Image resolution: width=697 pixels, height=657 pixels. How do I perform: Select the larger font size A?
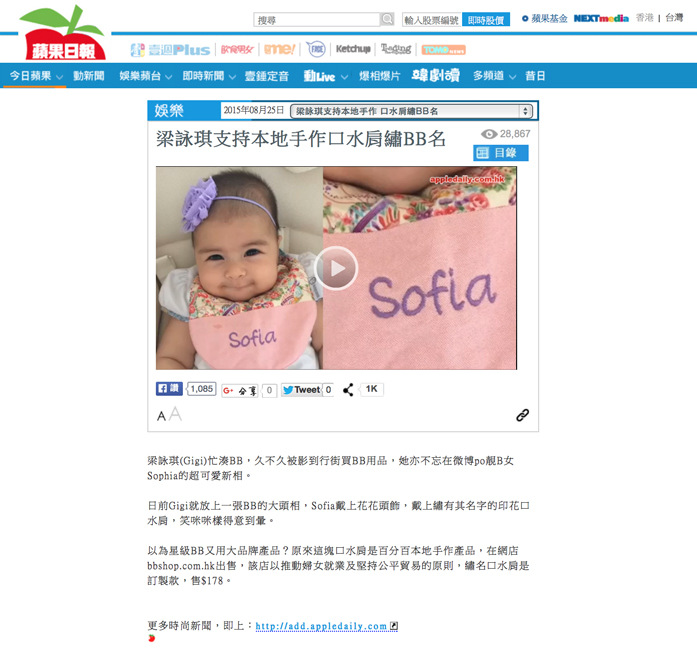tap(176, 414)
